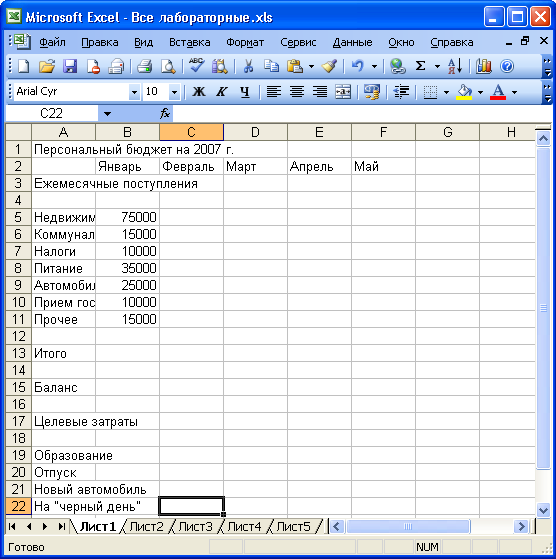Open the Research book icon
The image size is (556, 559).
coord(220,66)
